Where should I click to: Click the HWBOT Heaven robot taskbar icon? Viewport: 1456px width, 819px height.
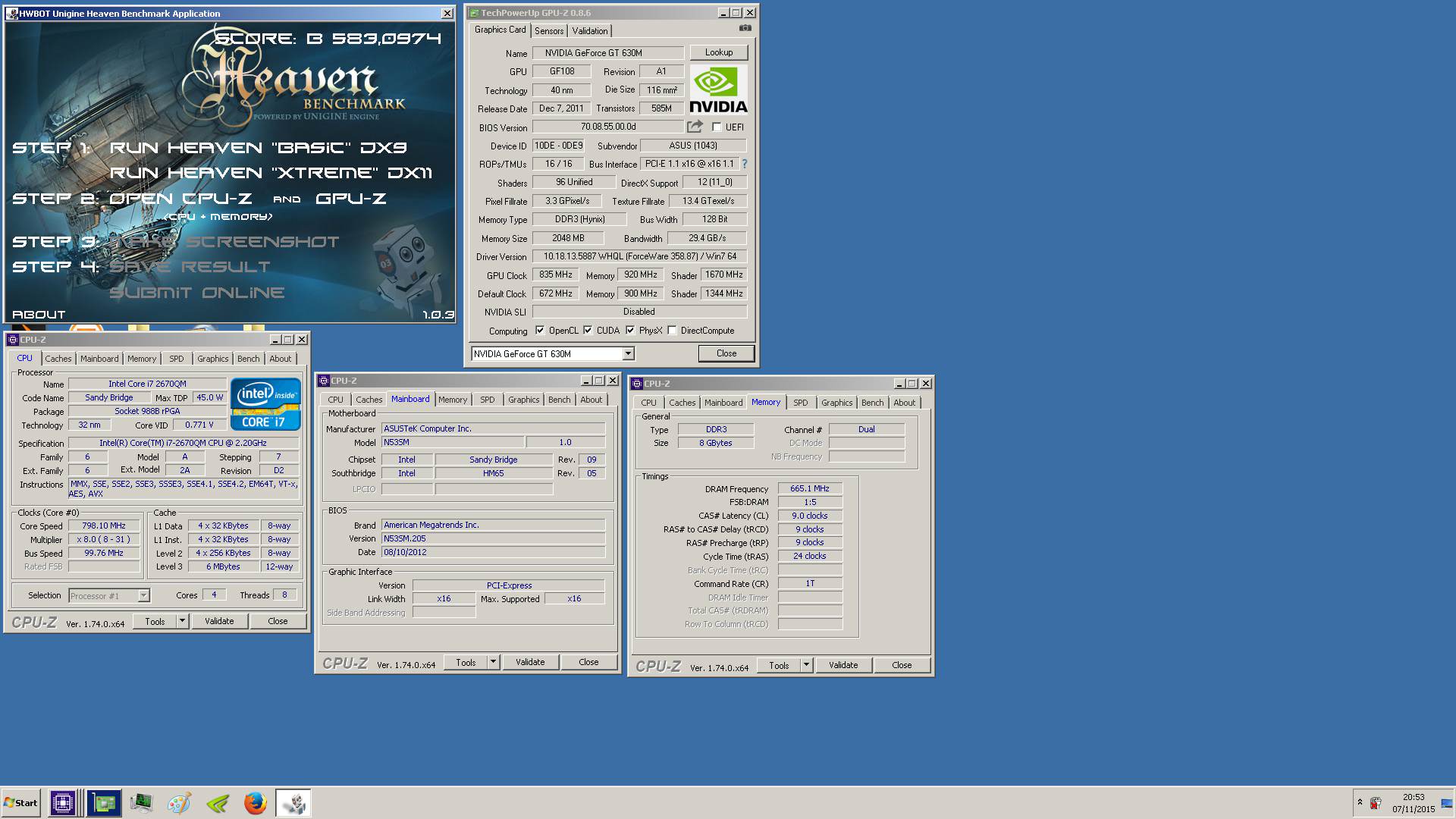point(293,802)
